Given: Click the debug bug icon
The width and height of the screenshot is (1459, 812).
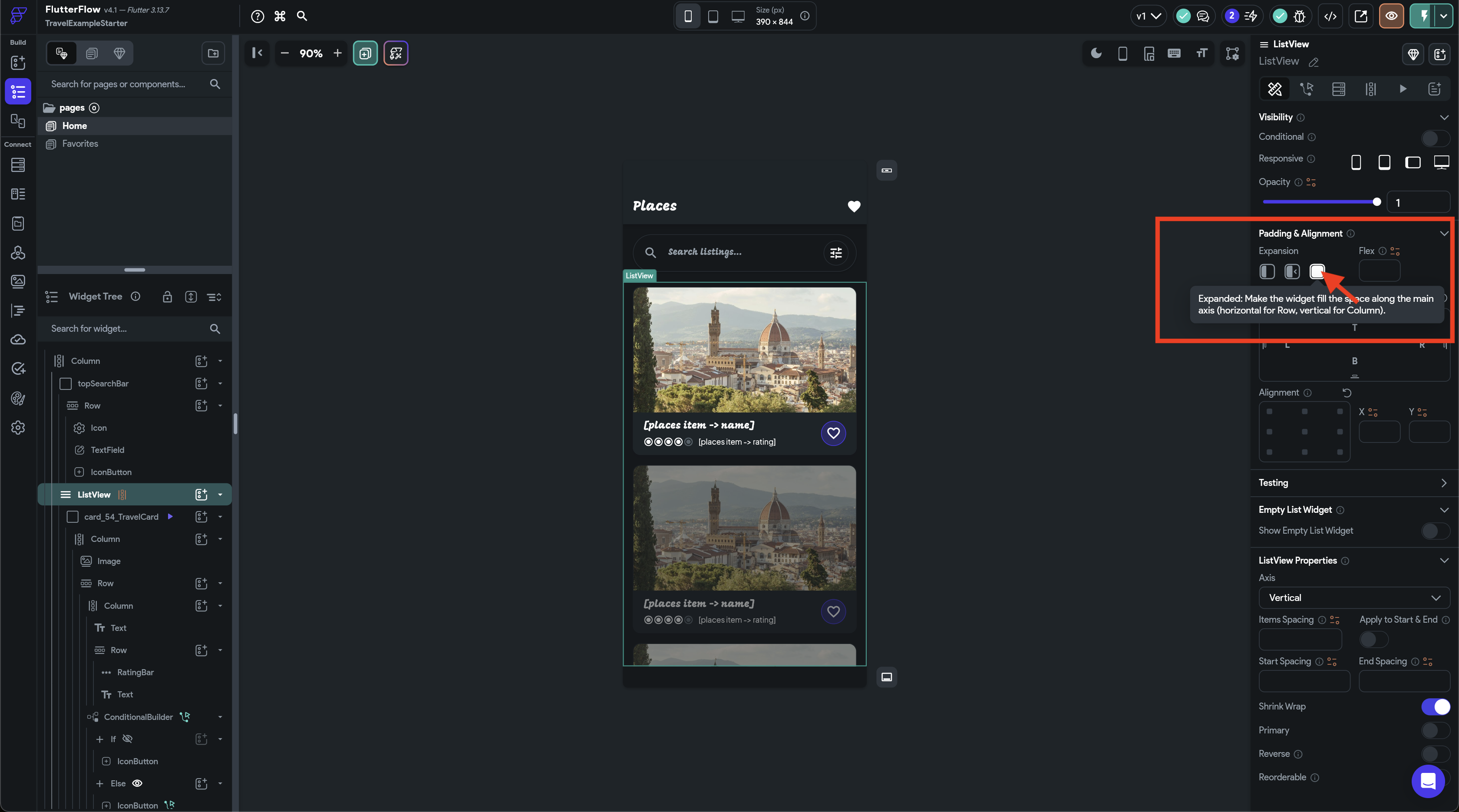Looking at the screenshot, I should [1300, 16].
